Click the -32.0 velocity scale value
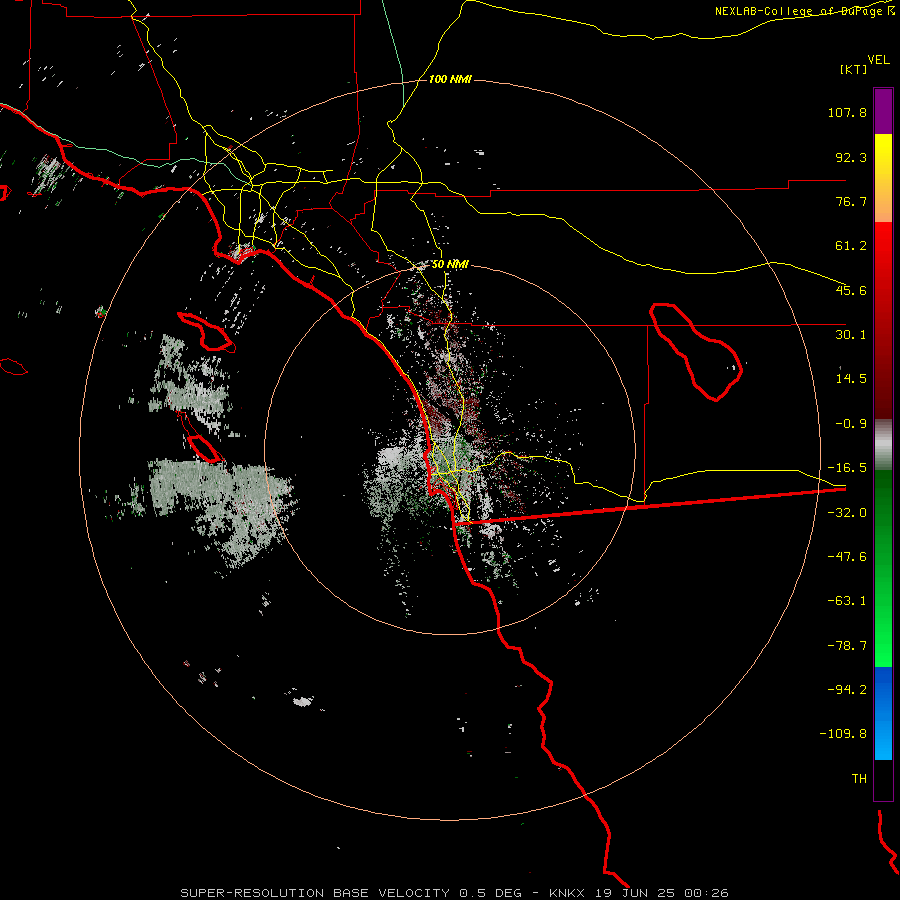The width and height of the screenshot is (900, 900). [x=847, y=513]
